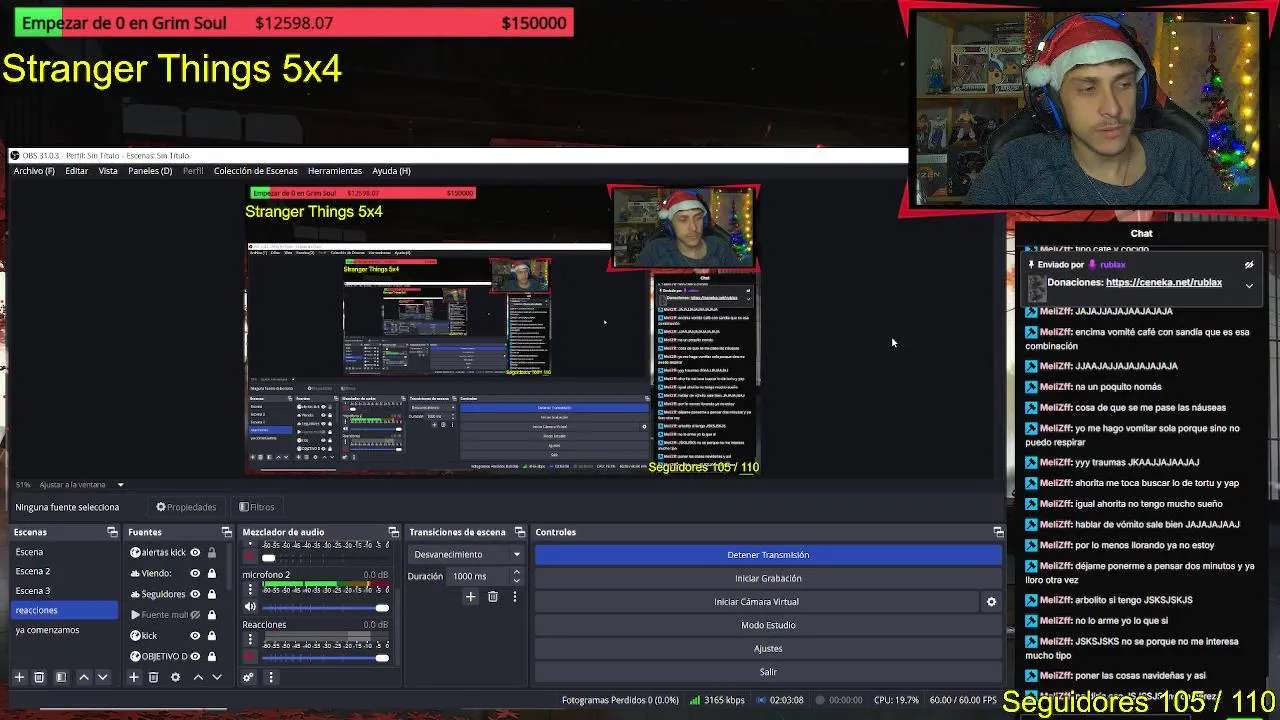The width and height of the screenshot is (1280, 720).
Task: Open microfono 2 channel options menu
Action: coord(250,589)
